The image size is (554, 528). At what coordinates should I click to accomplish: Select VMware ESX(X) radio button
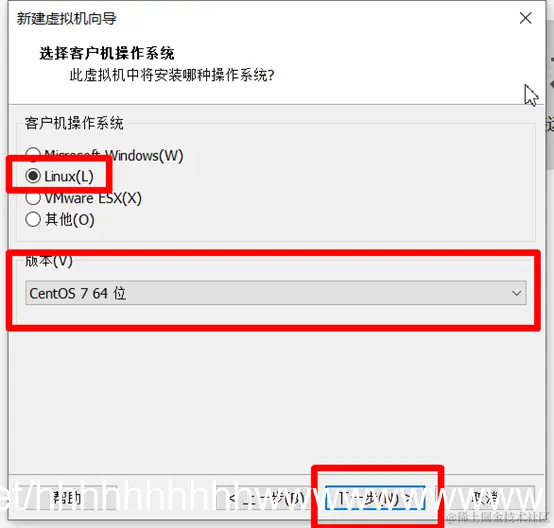(33, 198)
